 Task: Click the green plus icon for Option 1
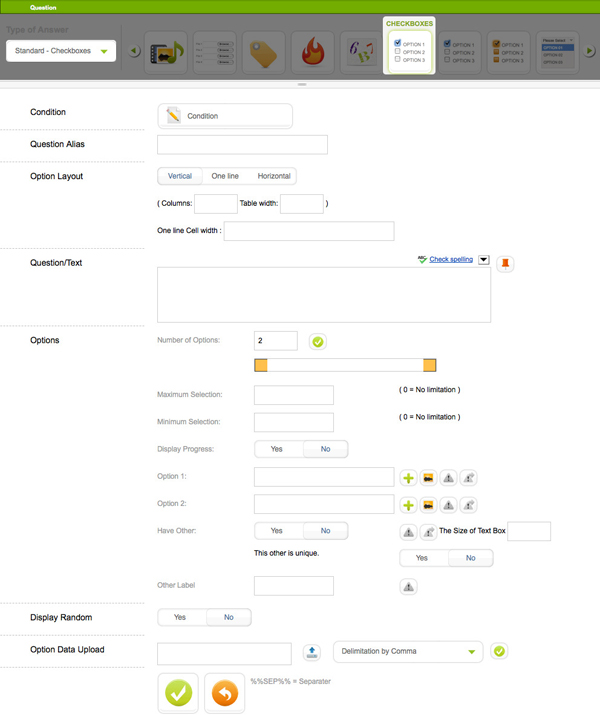click(x=408, y=478)
